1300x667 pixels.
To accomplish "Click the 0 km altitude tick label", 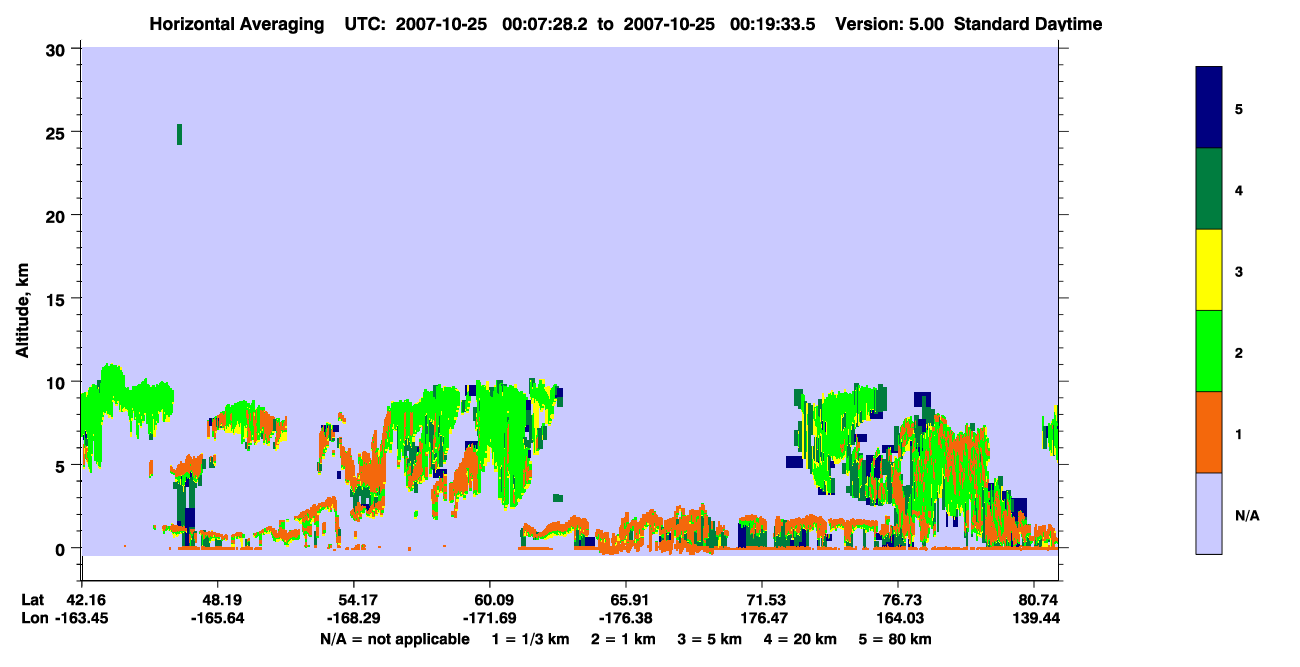I will 61,548.
